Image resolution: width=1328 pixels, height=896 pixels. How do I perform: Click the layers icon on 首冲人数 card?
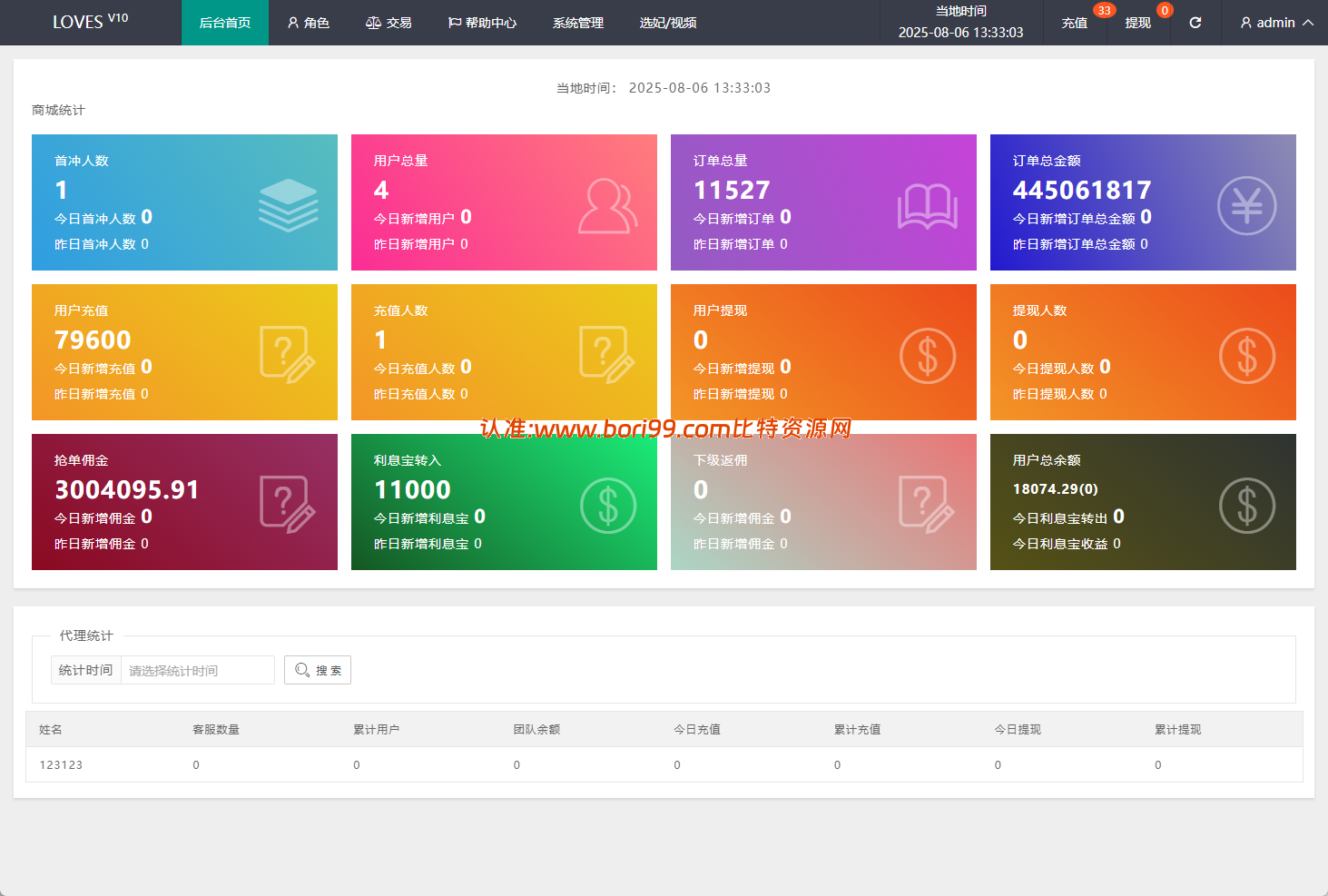pyautogui.click(x=289, y=205)
